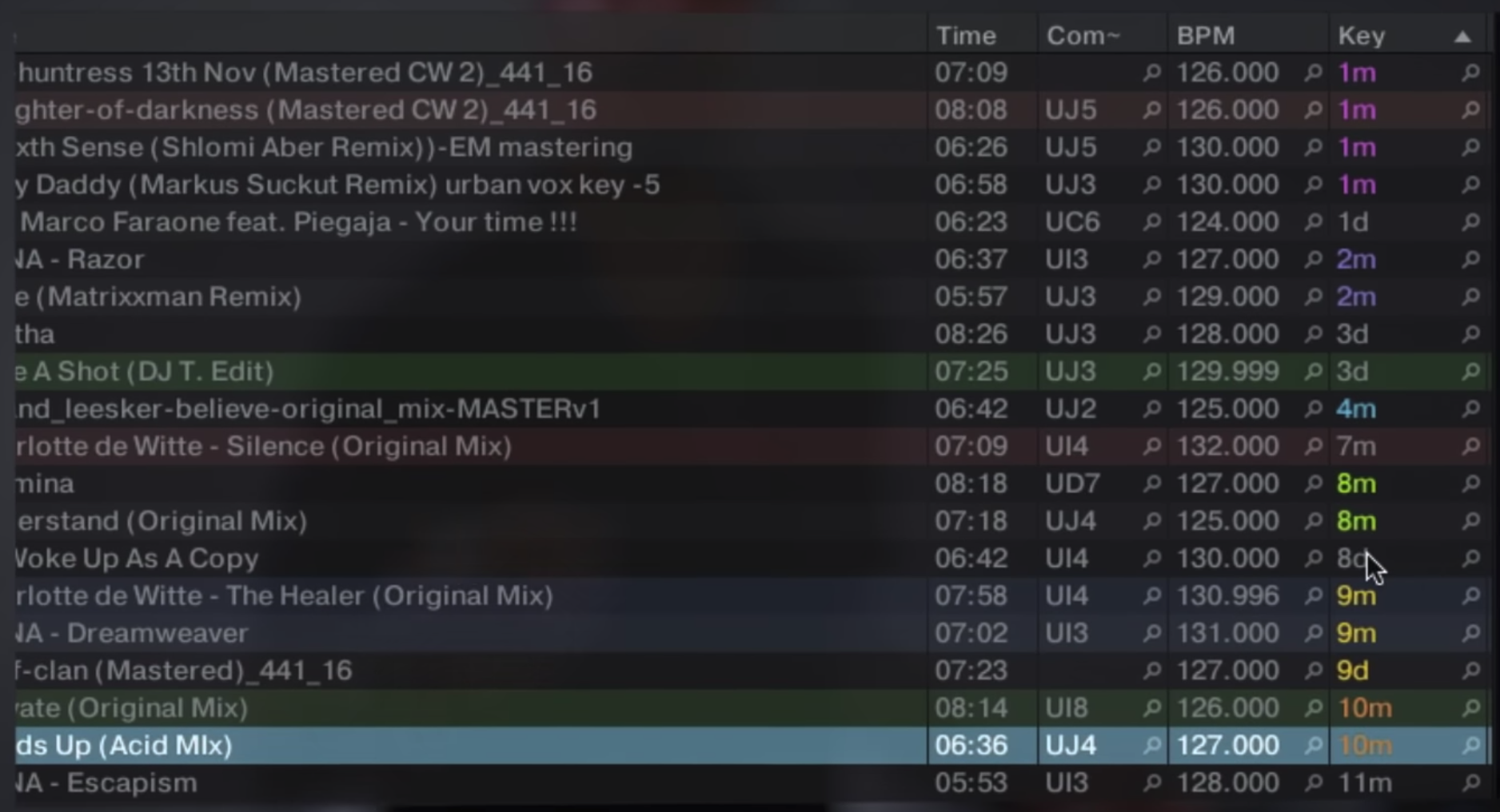Click comment search icon for Your time track
The width and height of the screenshot is (1500, 812).
[1151, 222]
